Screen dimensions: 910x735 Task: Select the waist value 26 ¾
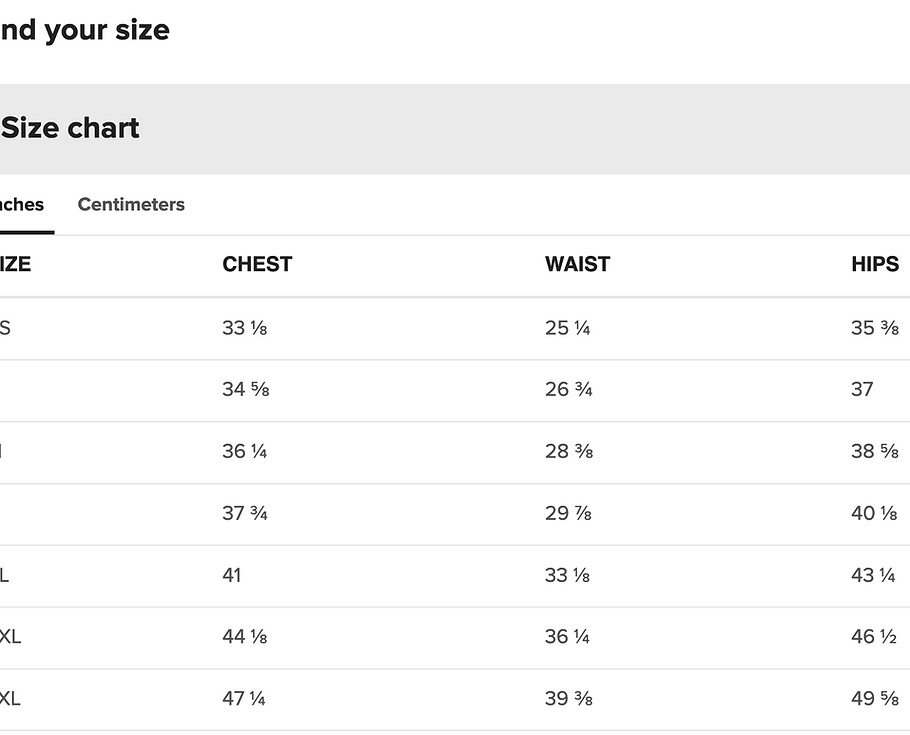[568, 389]
